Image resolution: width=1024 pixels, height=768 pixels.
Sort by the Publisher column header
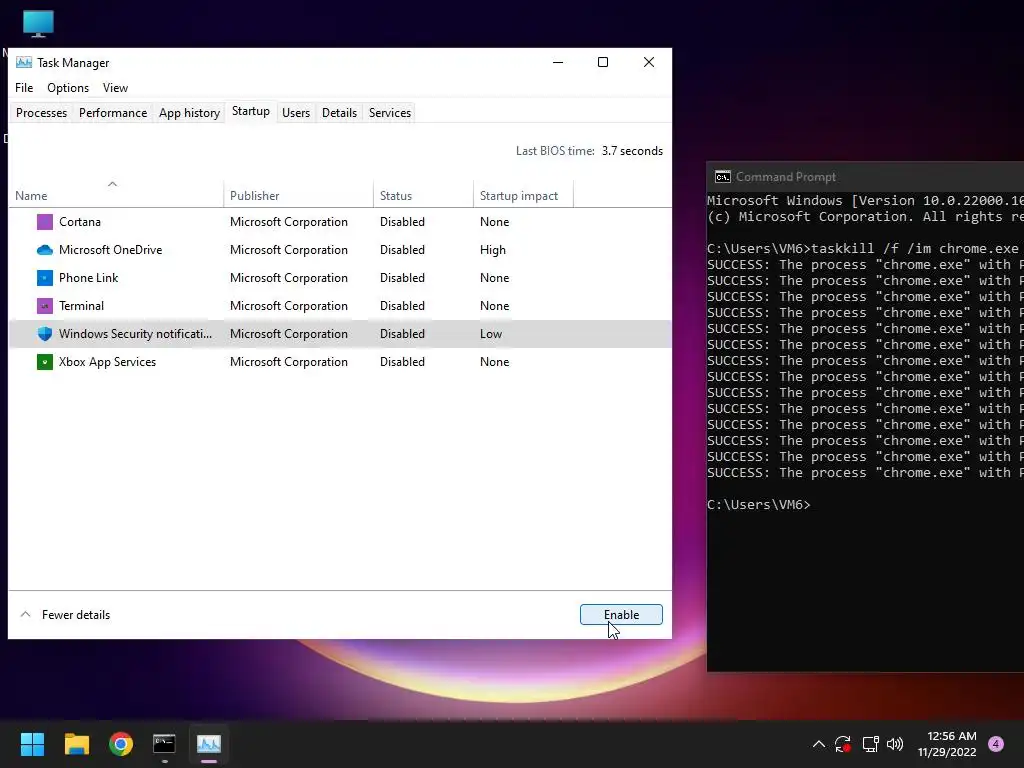click(x=298, y=196)
